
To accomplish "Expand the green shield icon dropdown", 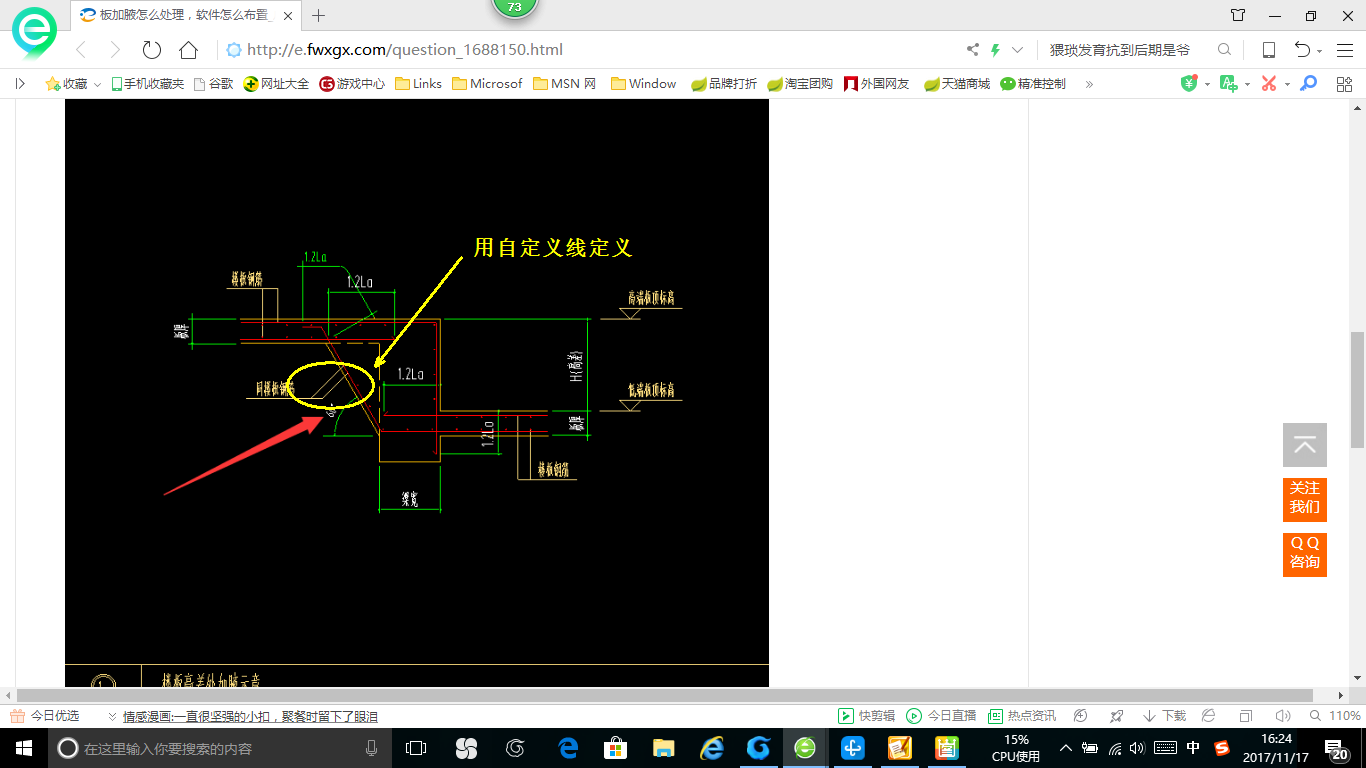I will pyautogui.click(x=1207, y=85).
